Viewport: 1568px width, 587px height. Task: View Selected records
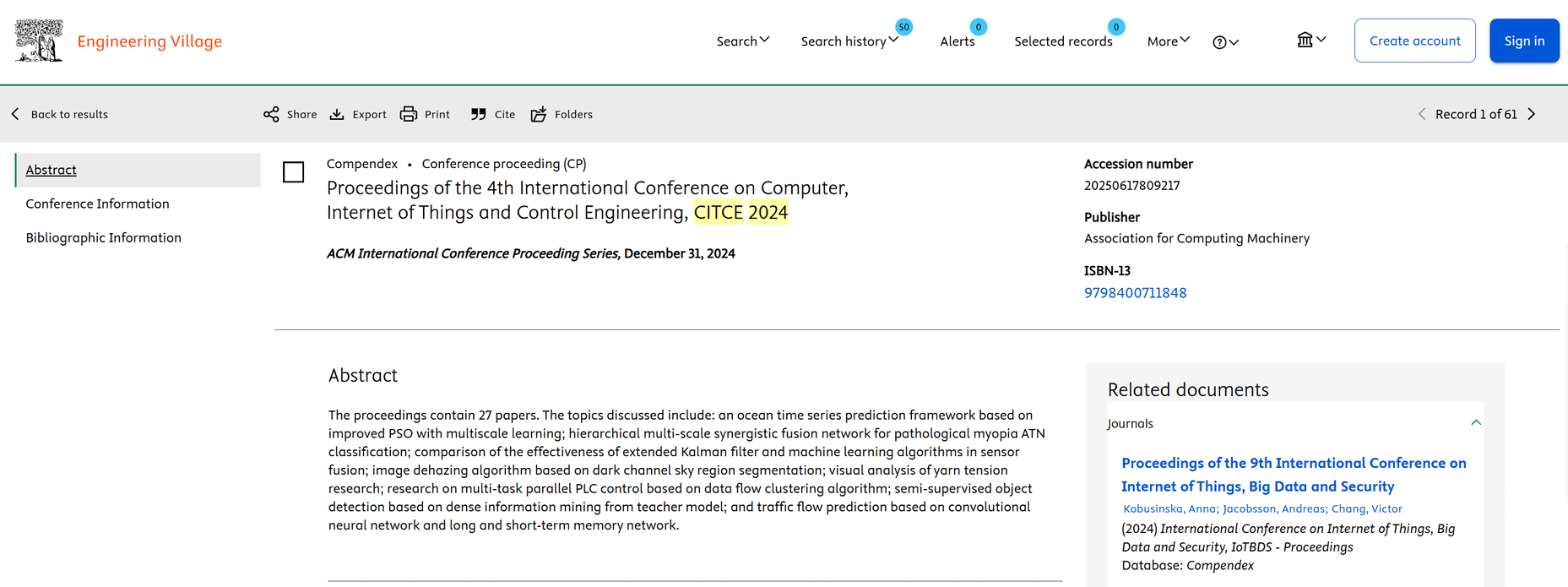(x=1063, y=41)
